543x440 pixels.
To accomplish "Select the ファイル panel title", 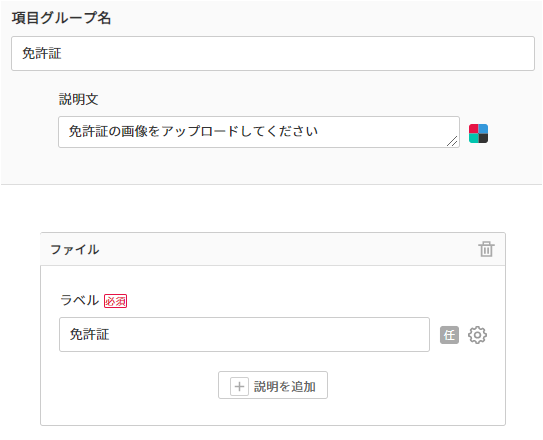I will pyautogui.click(x=75, y=249).
